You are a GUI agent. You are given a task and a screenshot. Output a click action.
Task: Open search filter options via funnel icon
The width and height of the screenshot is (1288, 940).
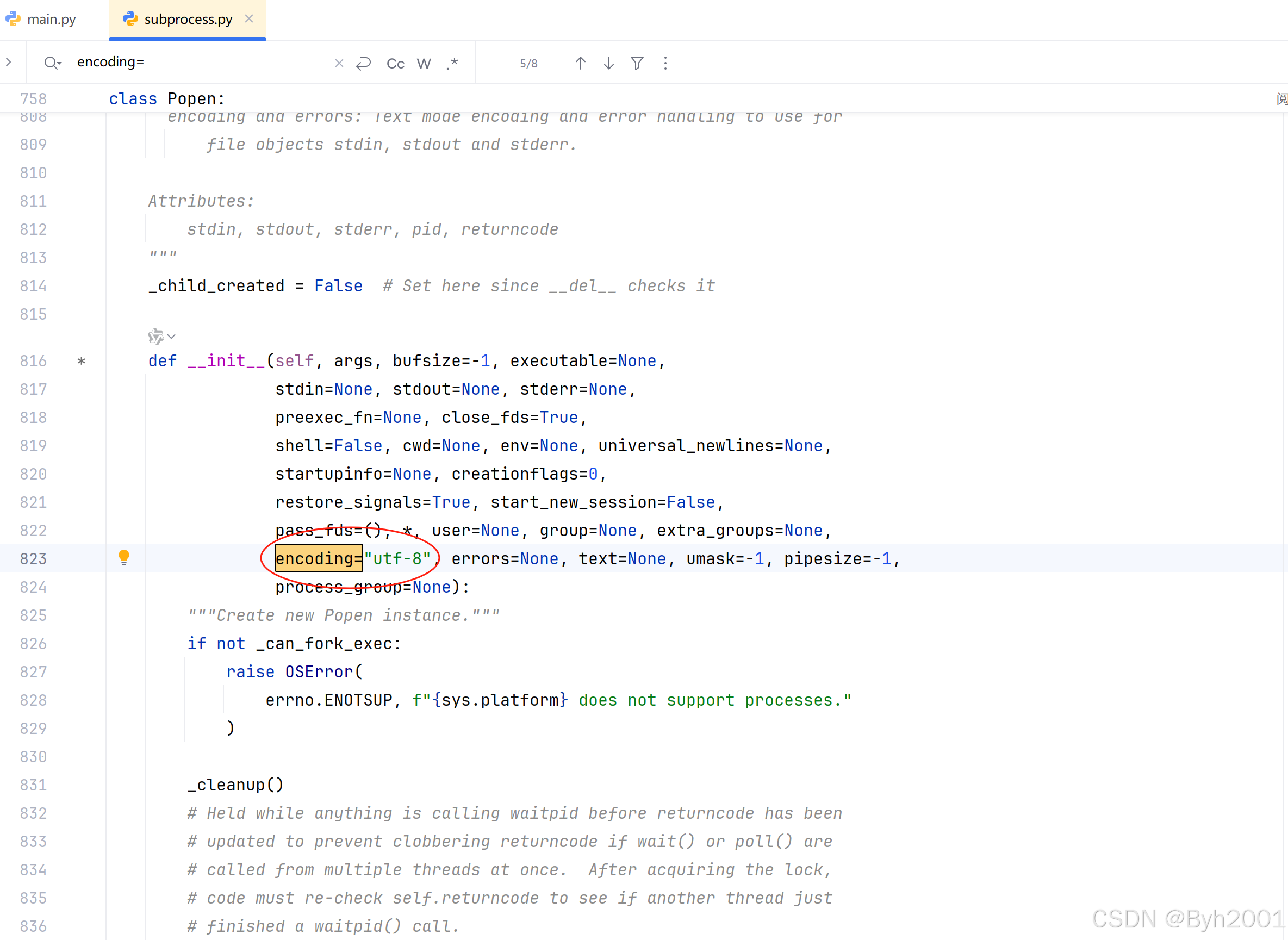(637, 63)
